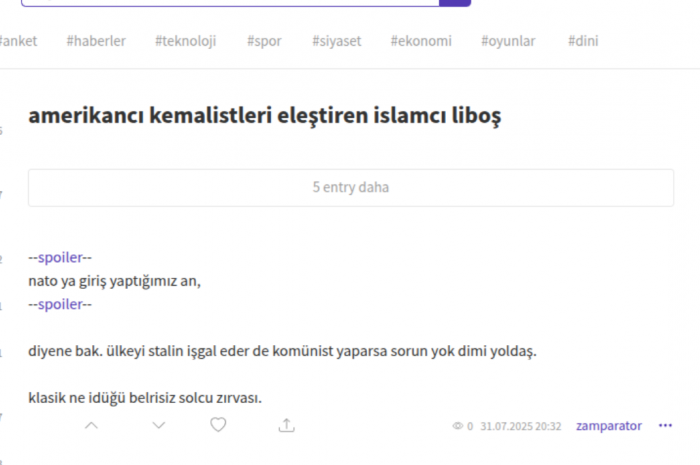Share the entry using the share icon
700x465 pixels.
[x=287, y=425]
